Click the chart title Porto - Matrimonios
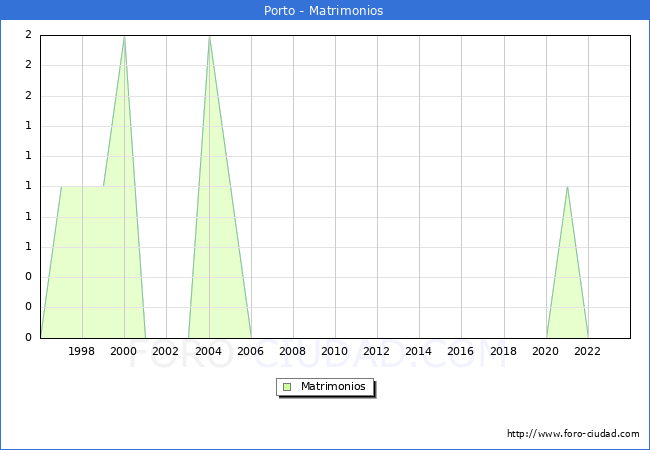The image size is (650, 450). tap(324, 11)
